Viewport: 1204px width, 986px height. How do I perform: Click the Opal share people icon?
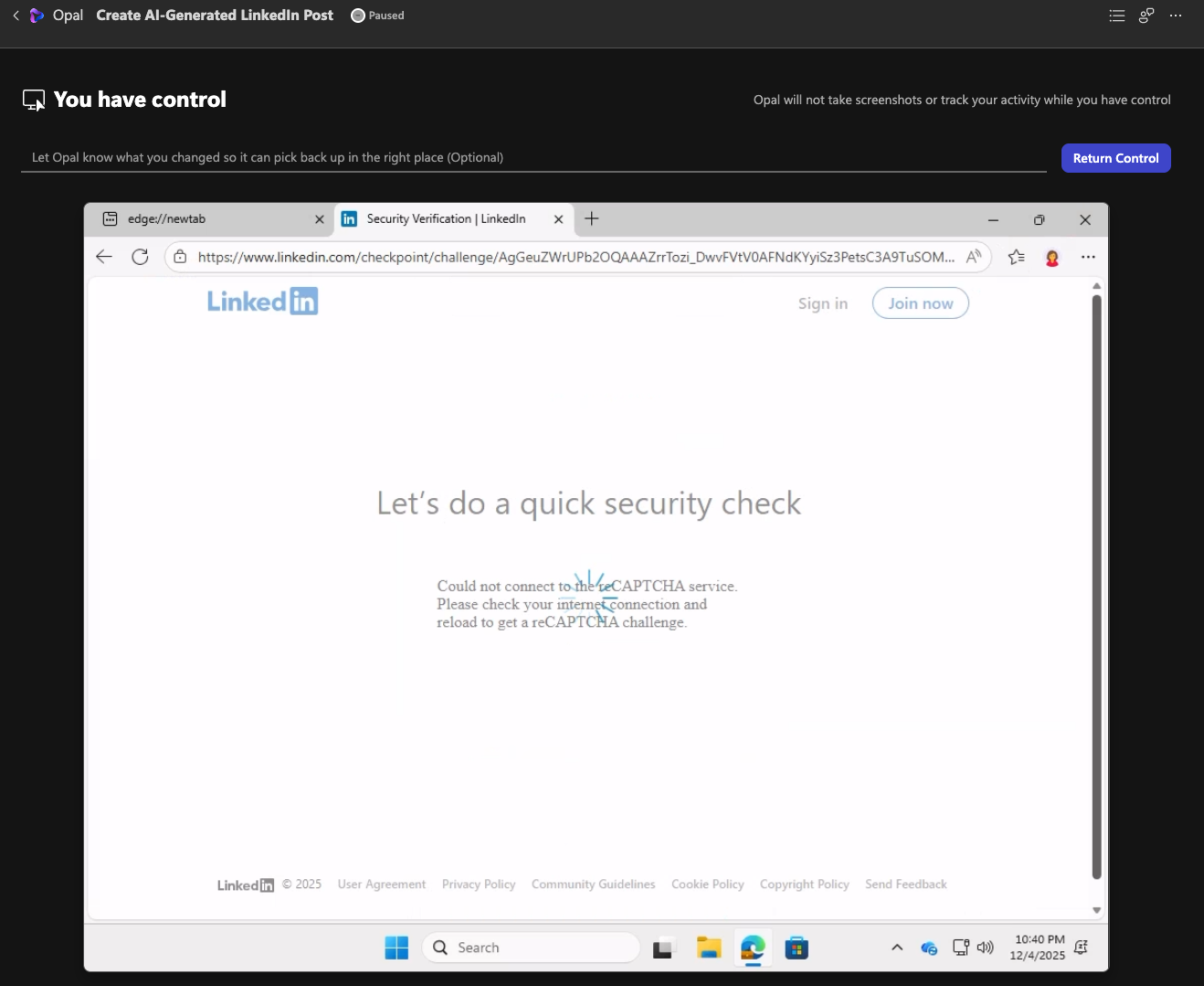(1146, 16)
